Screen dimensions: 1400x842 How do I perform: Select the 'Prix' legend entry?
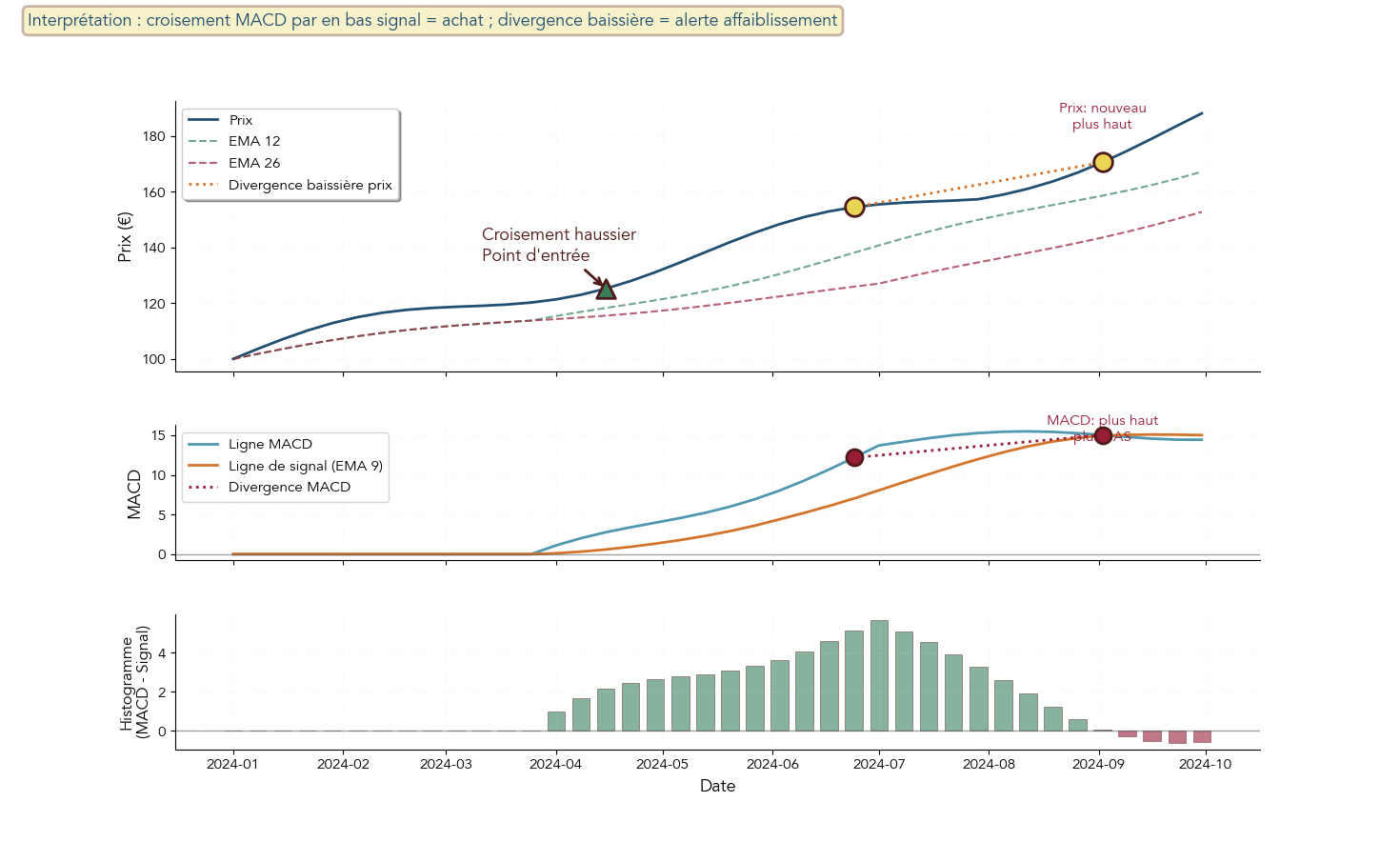241,120
